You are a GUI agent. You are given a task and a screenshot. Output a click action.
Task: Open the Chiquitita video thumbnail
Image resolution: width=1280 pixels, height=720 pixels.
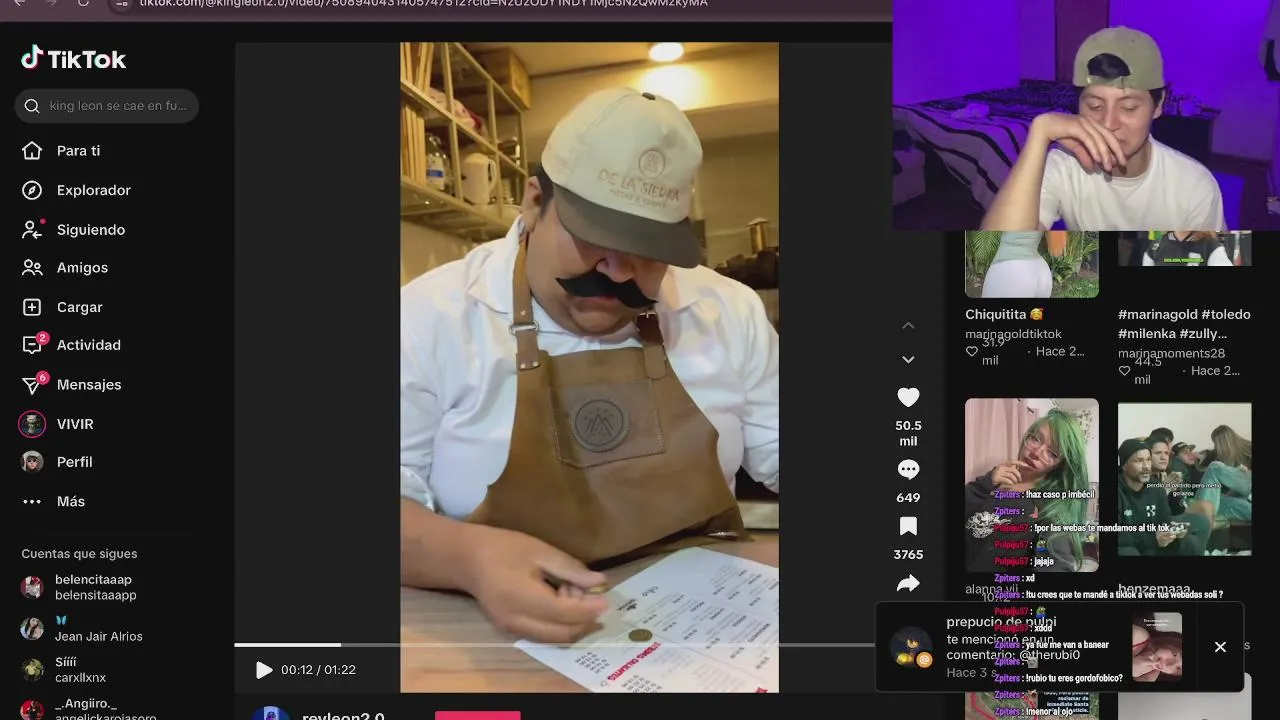1031,264
